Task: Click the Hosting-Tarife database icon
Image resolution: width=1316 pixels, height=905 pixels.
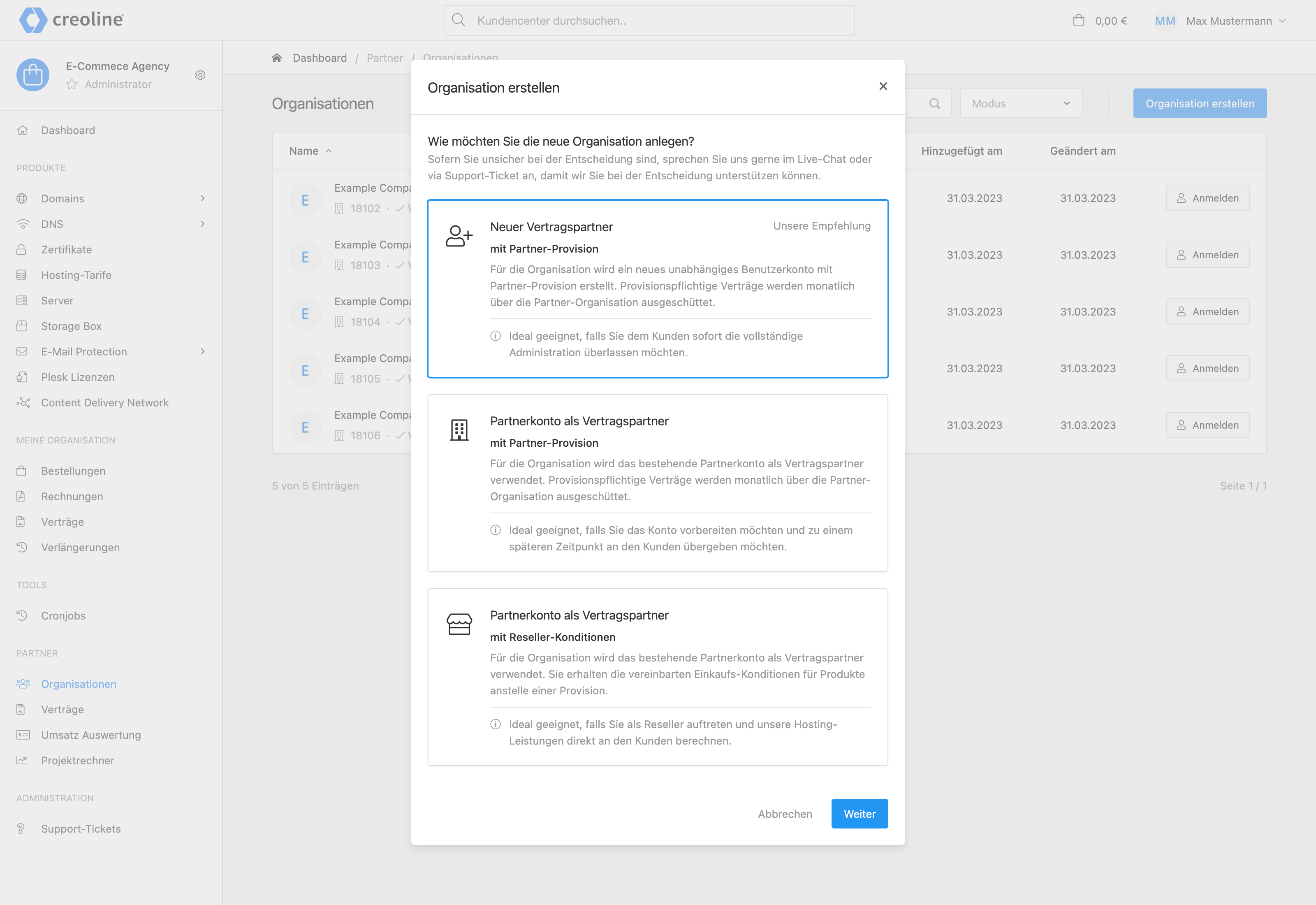Action: tap(22, 275)
